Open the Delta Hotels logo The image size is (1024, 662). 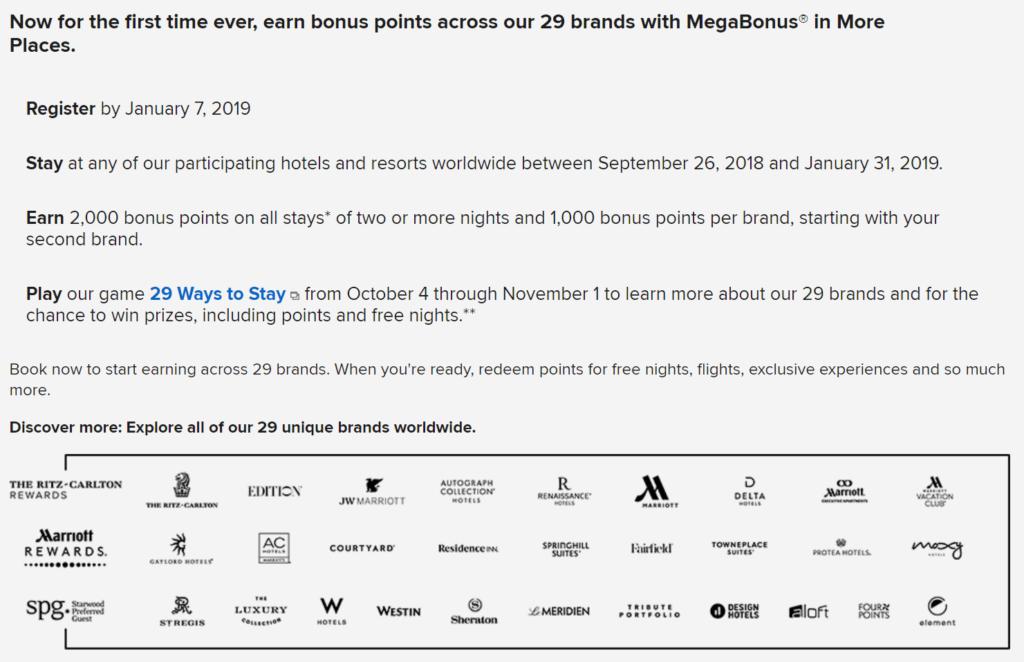tap(749, 491)
